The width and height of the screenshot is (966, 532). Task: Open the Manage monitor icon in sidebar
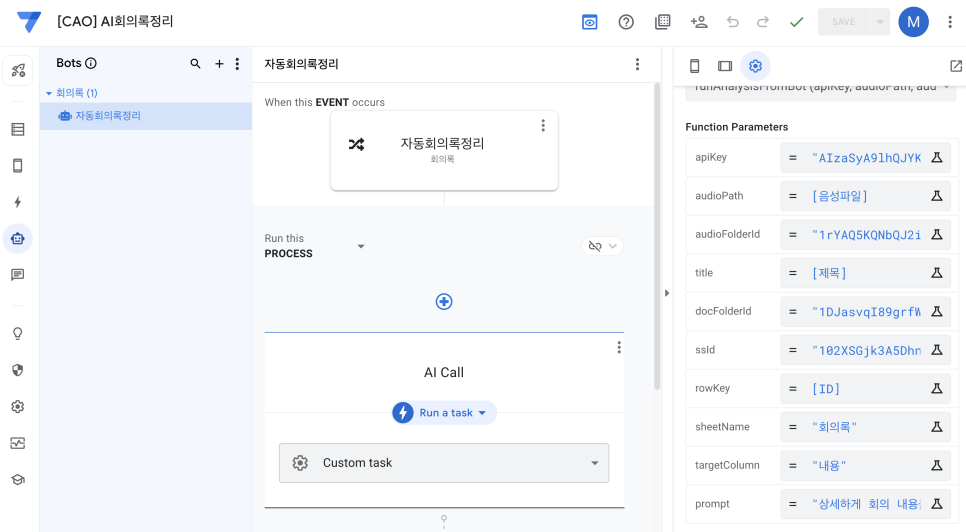(x=18, y=443)
